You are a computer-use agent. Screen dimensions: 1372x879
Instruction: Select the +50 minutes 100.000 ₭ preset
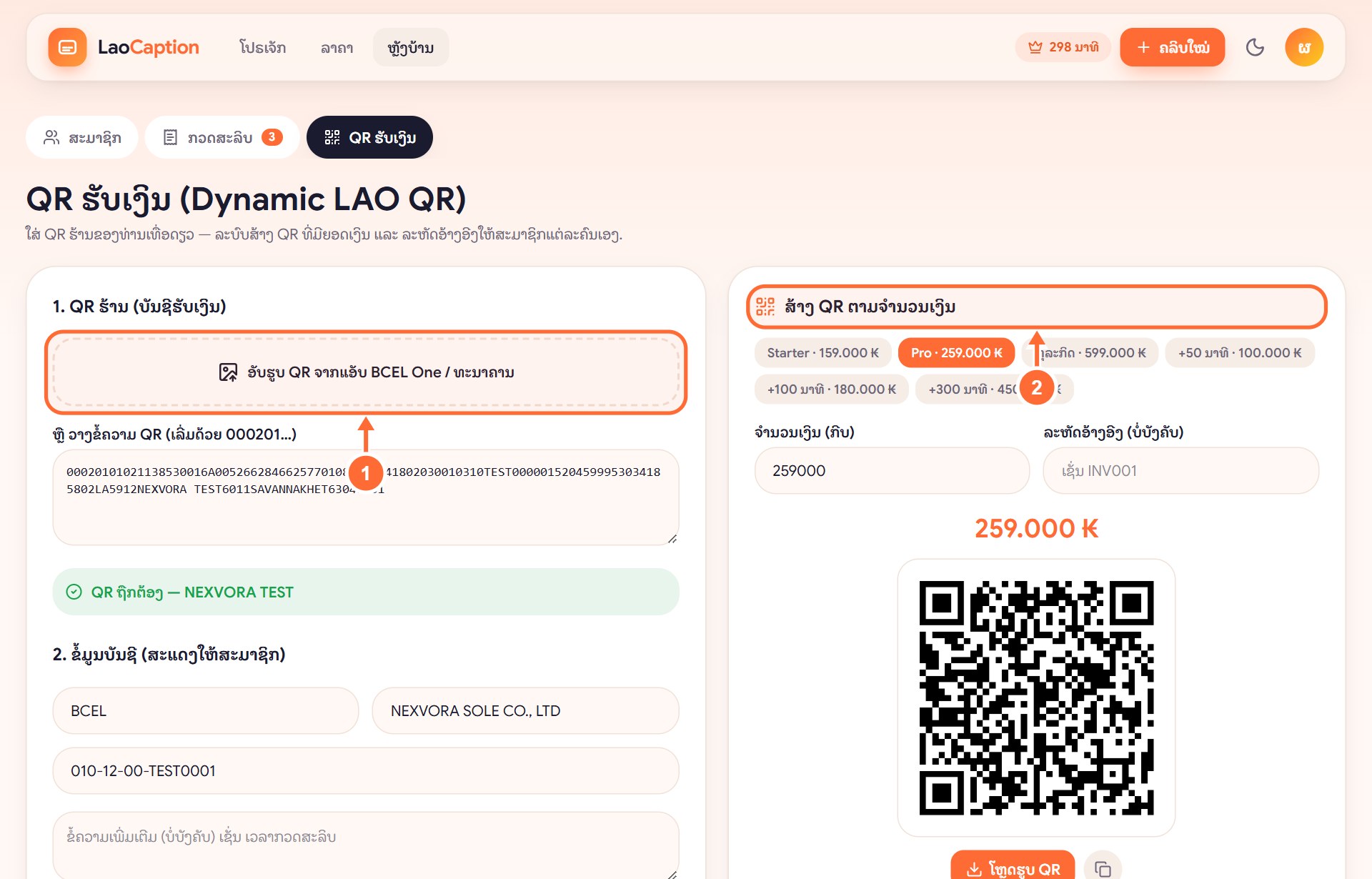pyautogui.click(x=1240, y=353)
